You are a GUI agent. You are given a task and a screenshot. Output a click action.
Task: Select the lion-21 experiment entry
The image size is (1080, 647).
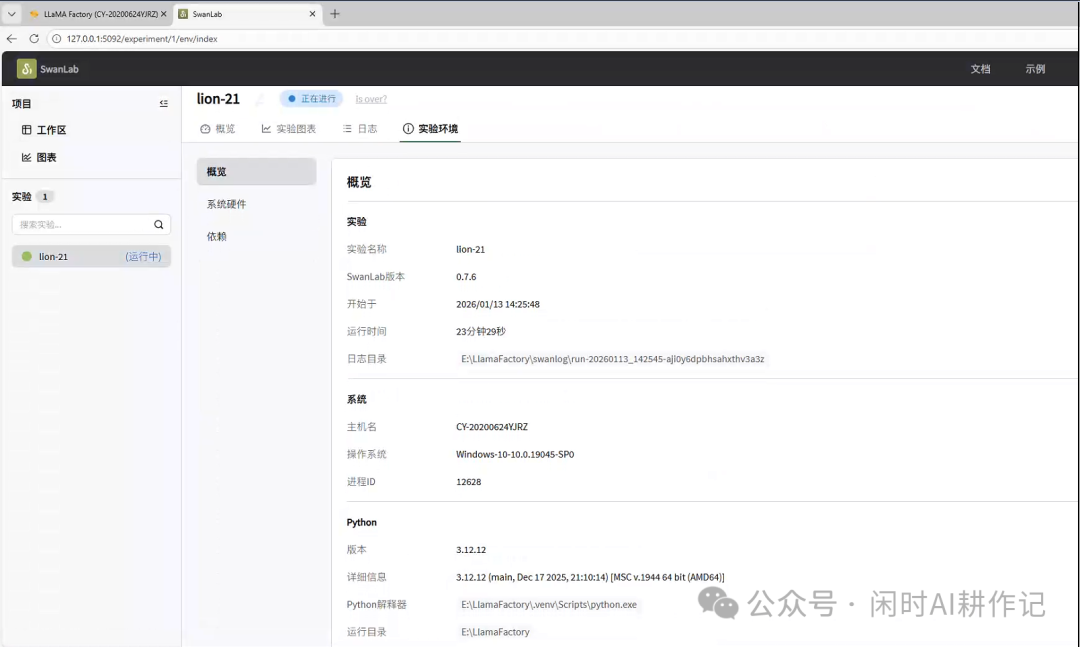(56, 256)
